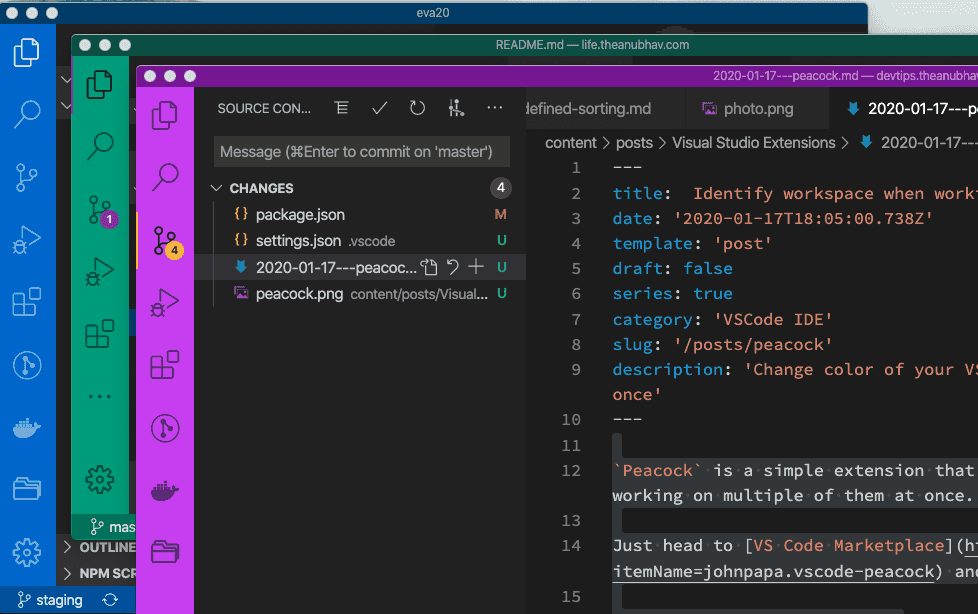Commit changes using the checkmark icon
The height and width of the screenshot is (614, 978).
(x=378, y=110)
